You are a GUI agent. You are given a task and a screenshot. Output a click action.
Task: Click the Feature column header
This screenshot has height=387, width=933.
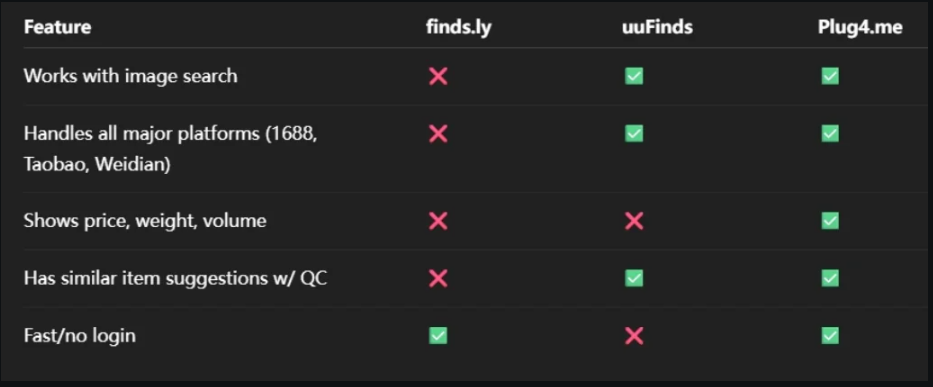pos(57,27)
